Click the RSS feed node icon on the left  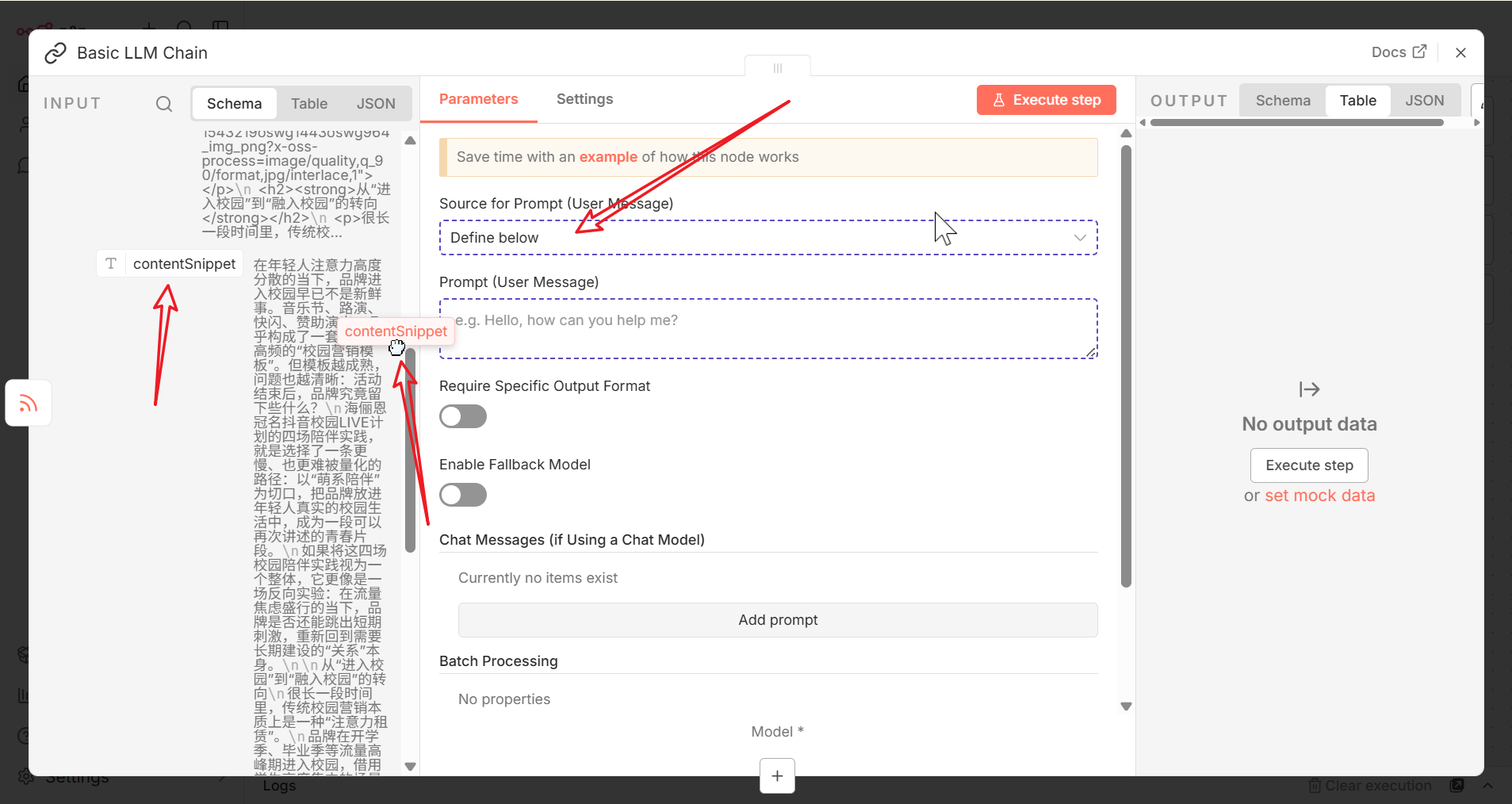(29, 404)
